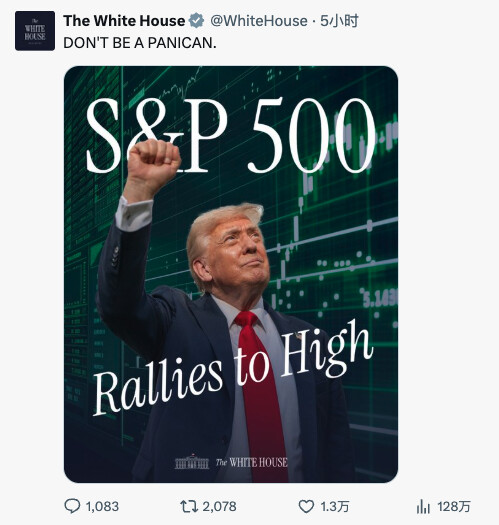Click the White House building logo in poster
499x525 pixels.
coord(192,462)
